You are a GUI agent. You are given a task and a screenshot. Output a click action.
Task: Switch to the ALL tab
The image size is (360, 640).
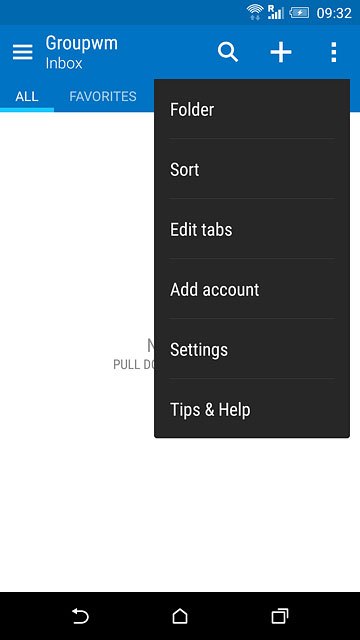click(27, 96)
